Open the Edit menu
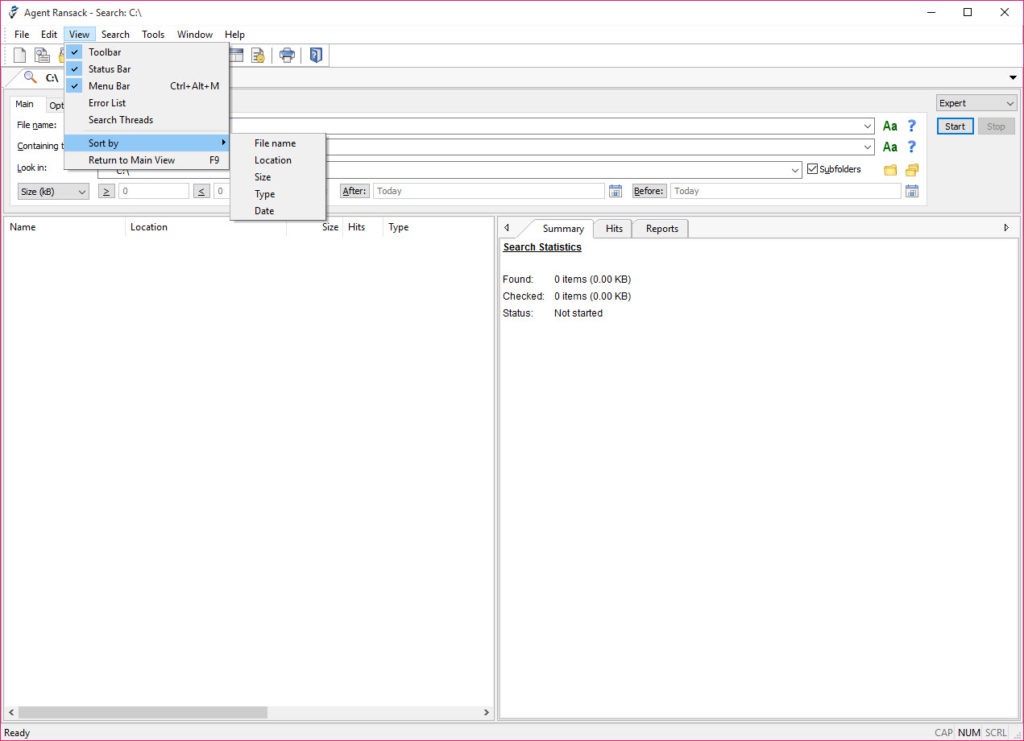 tap(49, 35)
